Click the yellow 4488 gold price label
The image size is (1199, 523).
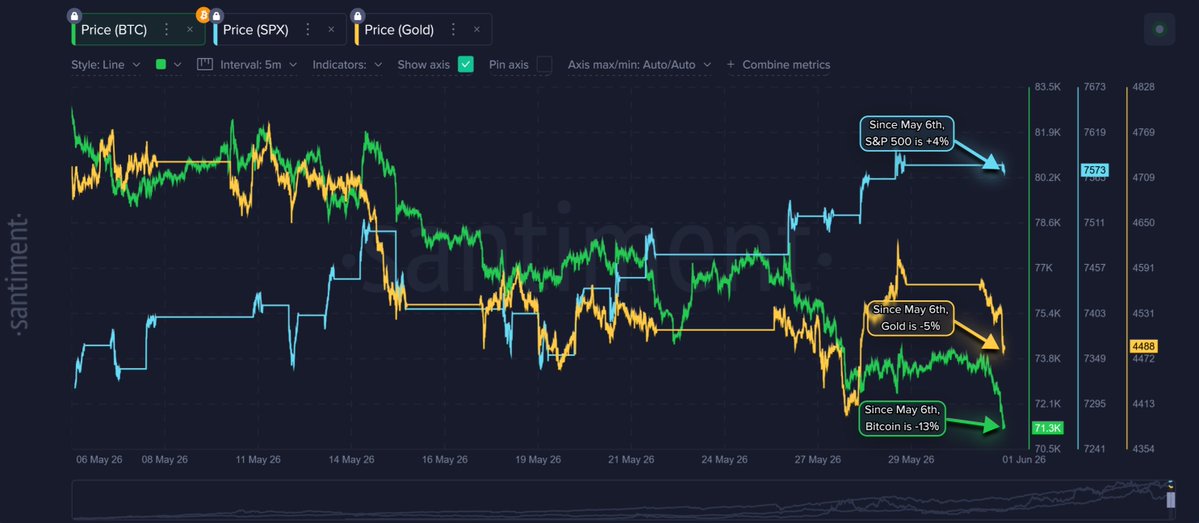click(1143, 346)
